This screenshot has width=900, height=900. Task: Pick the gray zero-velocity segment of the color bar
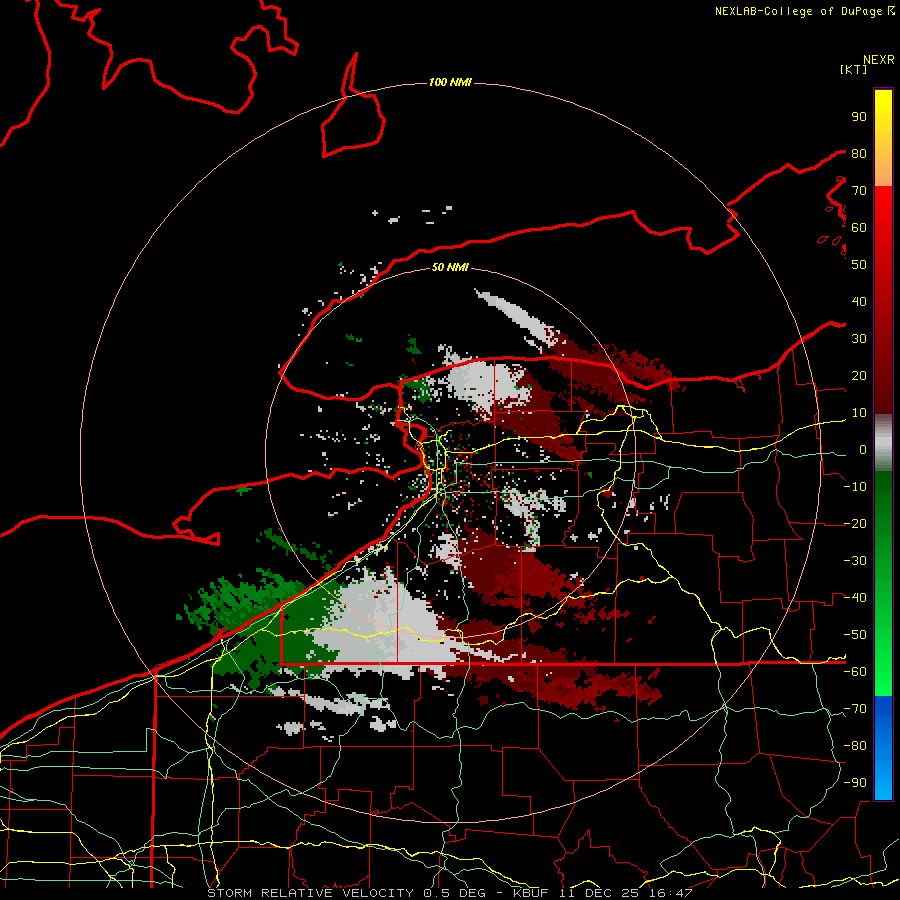pyautogui.click(x=883, y=445)
